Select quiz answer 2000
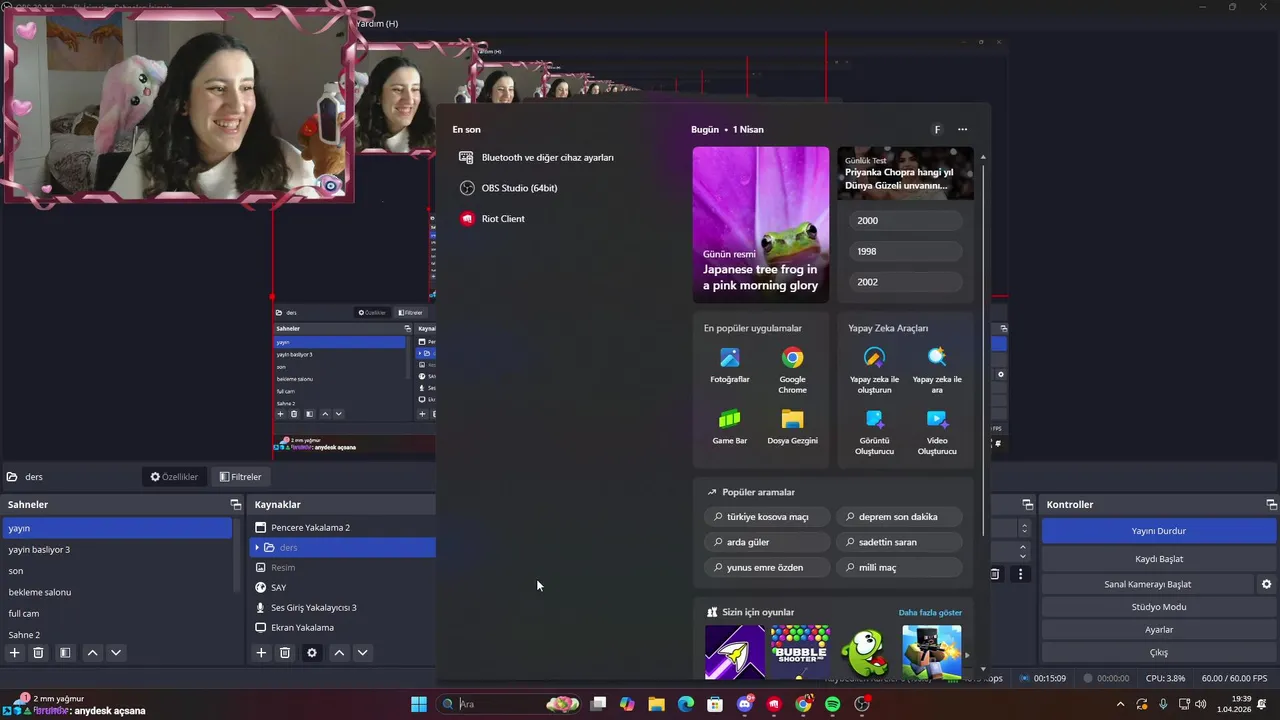 (905, 221)
